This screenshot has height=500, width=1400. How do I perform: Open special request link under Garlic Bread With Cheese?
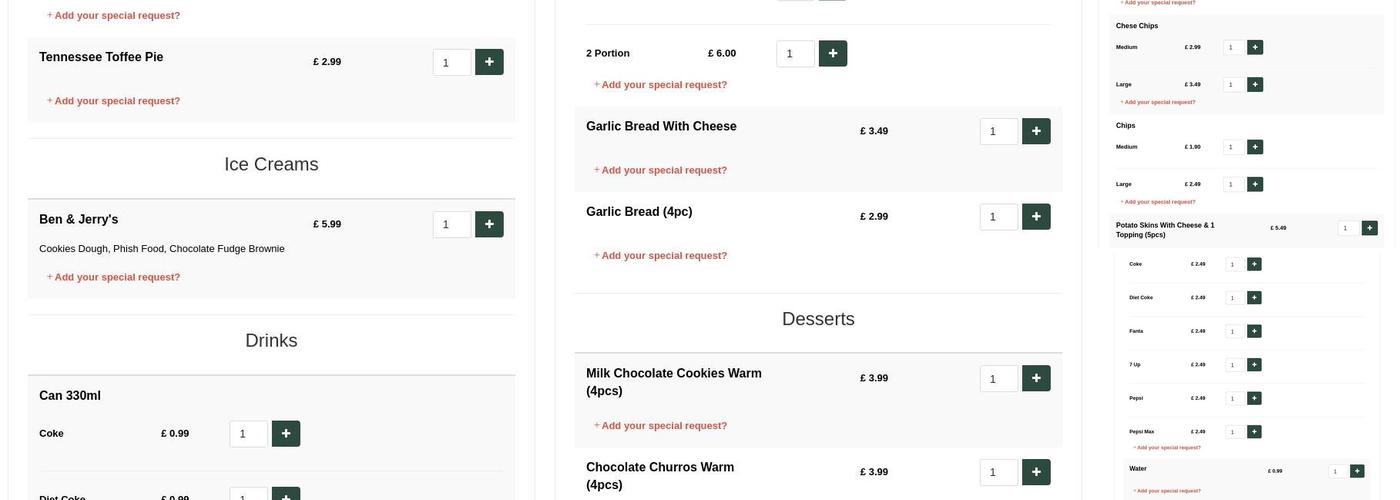click(664, 170)
